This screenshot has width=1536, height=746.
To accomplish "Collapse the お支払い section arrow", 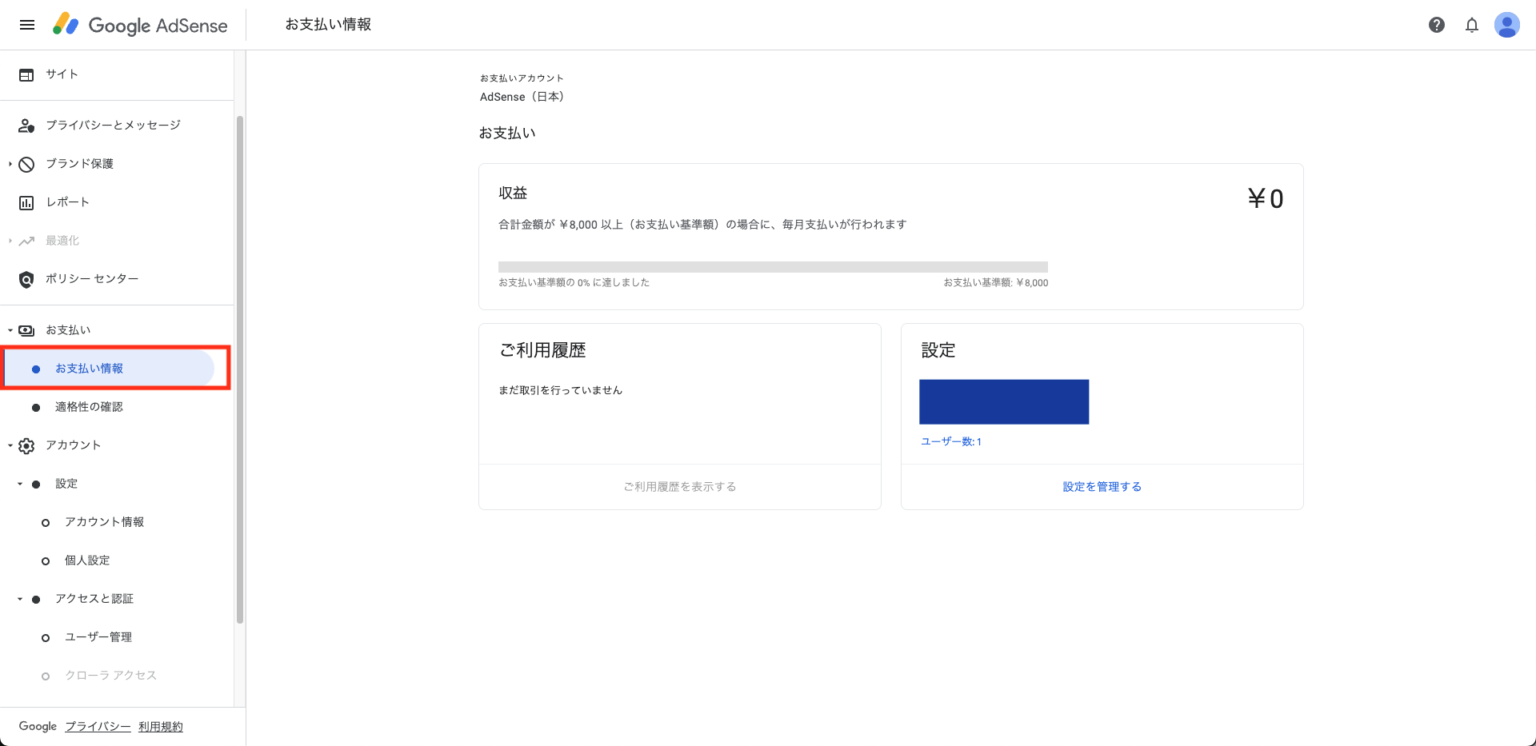I will click(10, 330).
